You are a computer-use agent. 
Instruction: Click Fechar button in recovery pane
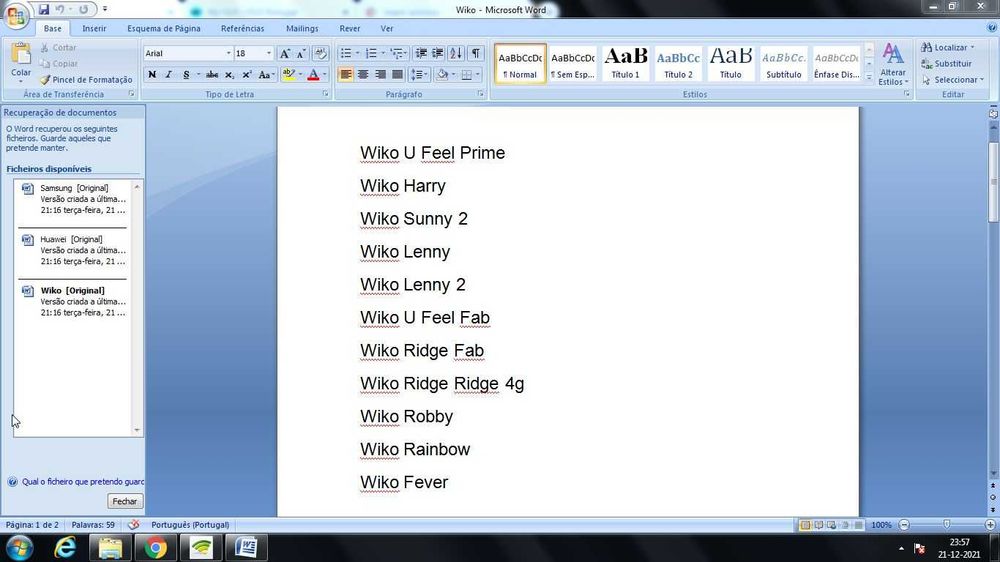tap(125, 501)
